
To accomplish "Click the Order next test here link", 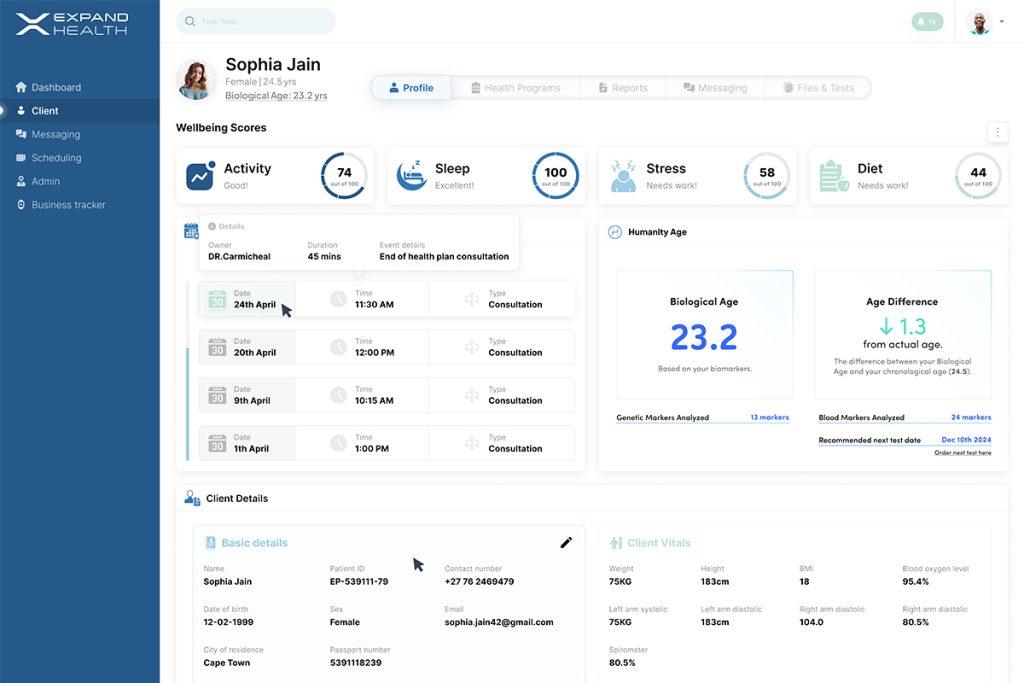I will coord(962,453).
